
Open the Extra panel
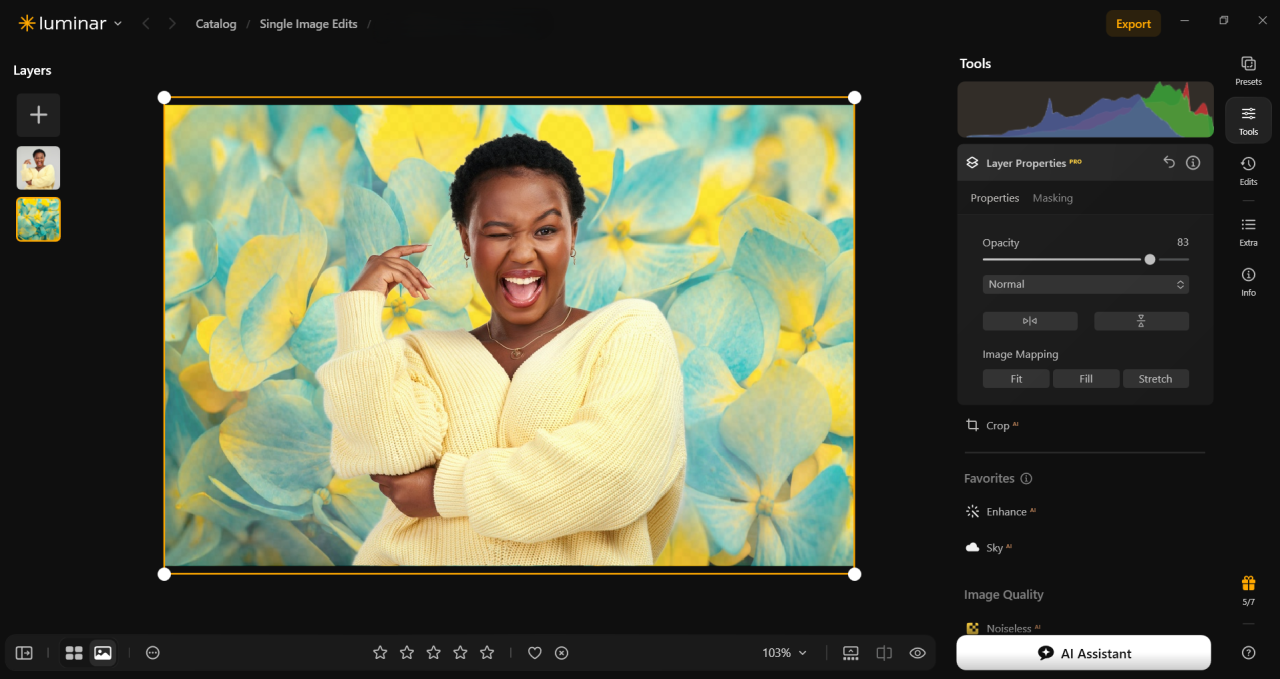1248,231
